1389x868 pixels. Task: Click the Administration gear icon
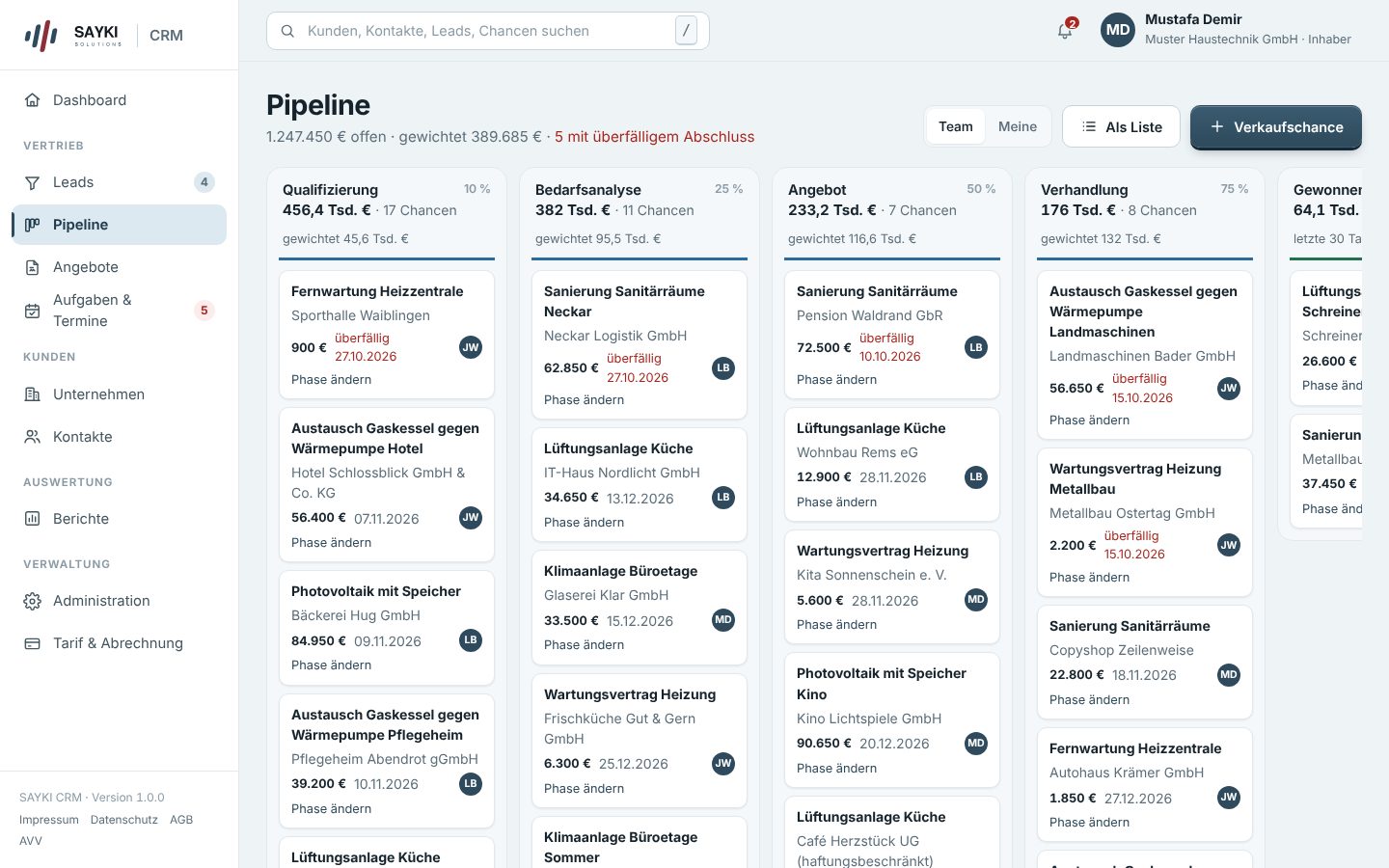(33, 601)
